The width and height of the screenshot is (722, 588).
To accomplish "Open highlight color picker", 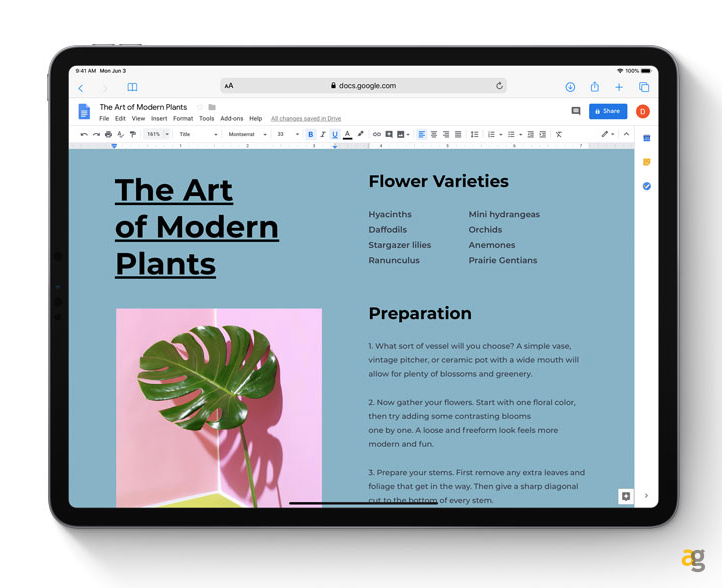I will pyautogui.click(x=360, y=134).
